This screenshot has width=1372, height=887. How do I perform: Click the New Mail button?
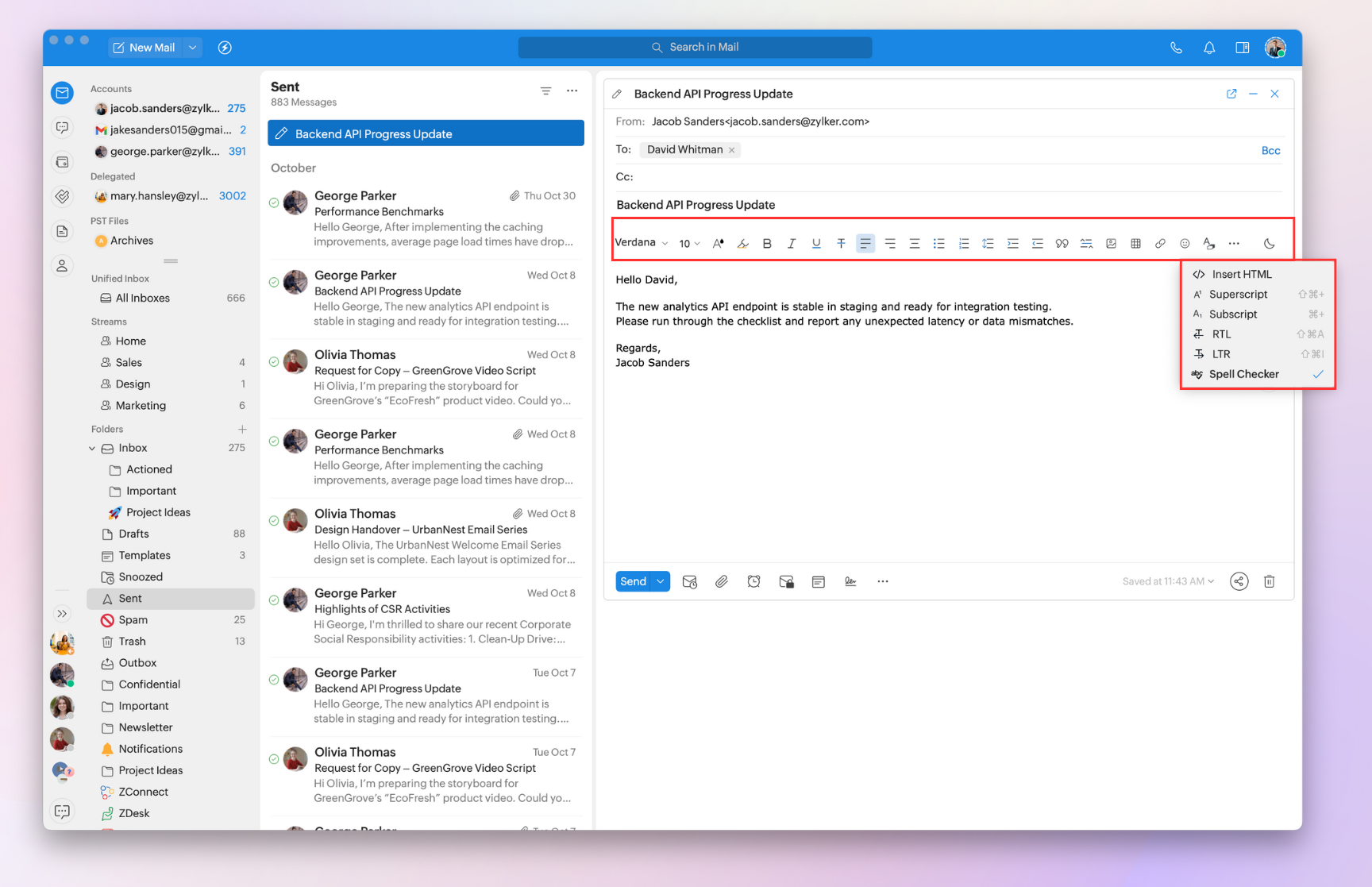(145, 48)
